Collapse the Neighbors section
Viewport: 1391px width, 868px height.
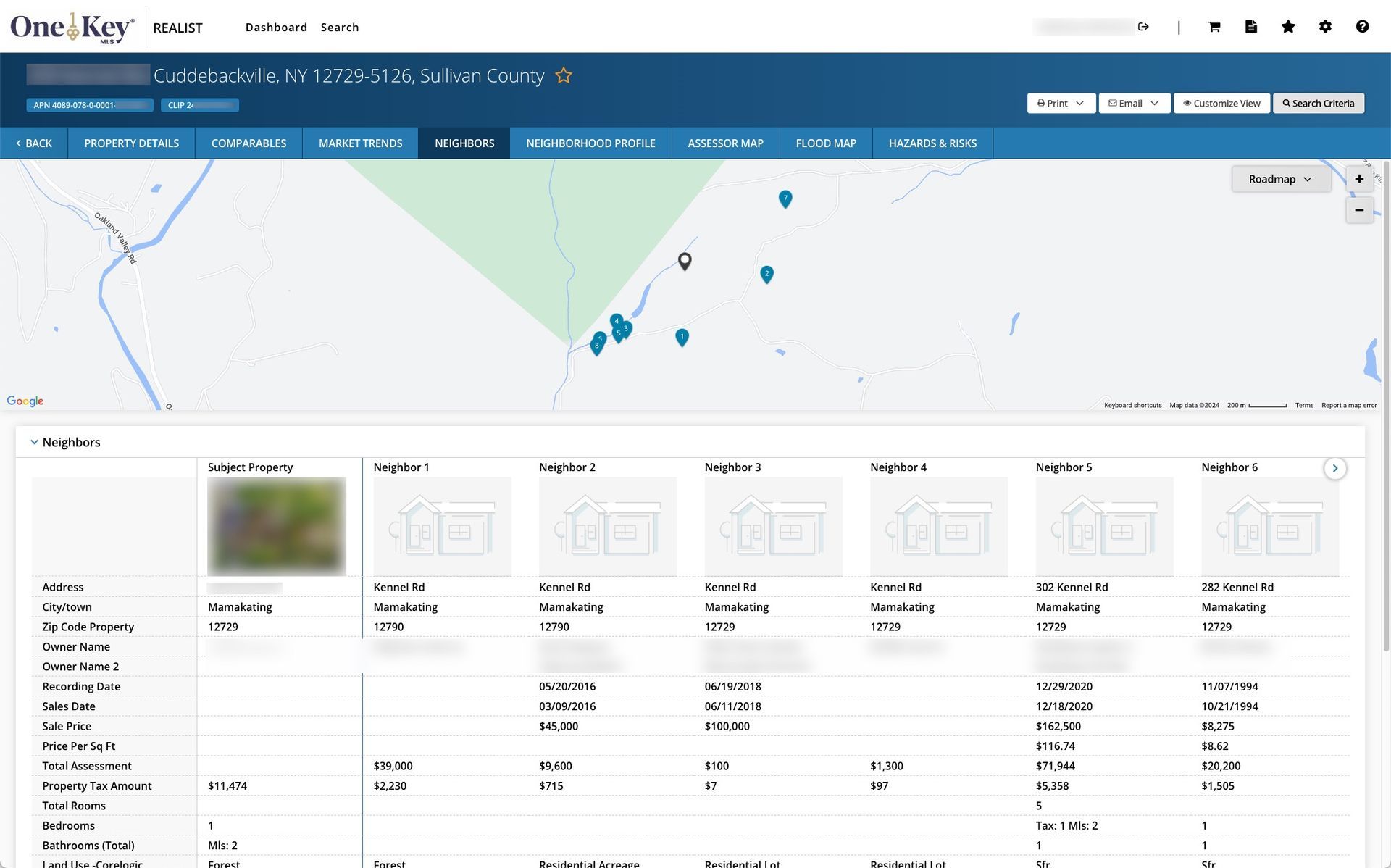coord(34,442)
